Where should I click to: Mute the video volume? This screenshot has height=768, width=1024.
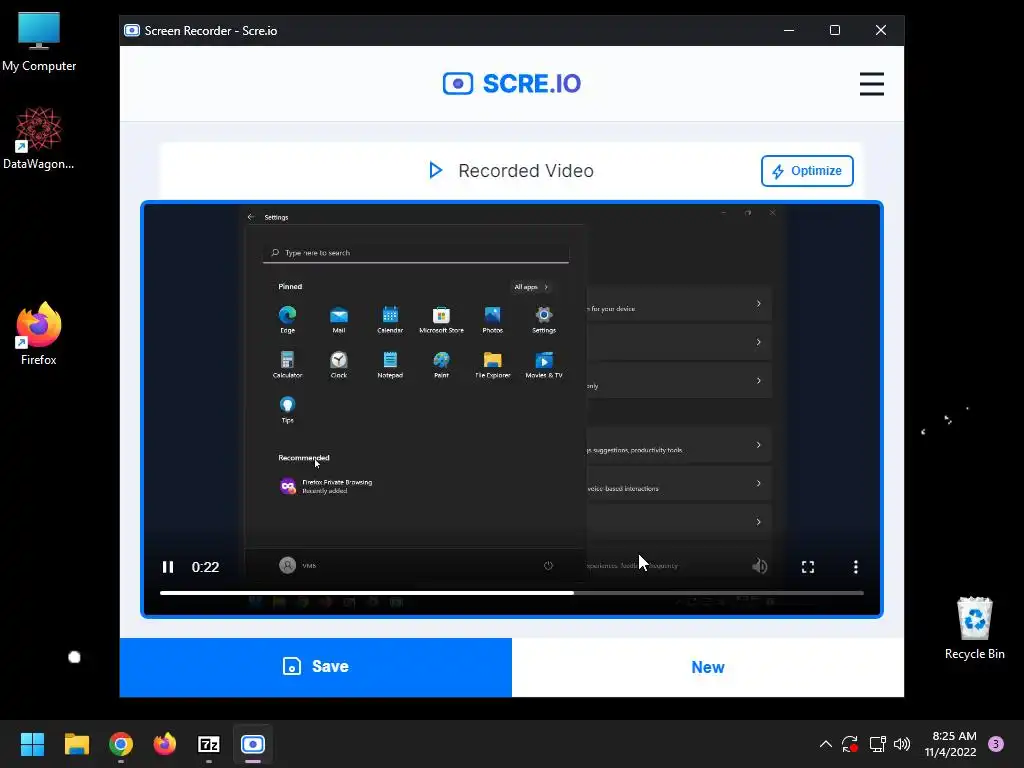pyautogui.click(x=760, y=566)
